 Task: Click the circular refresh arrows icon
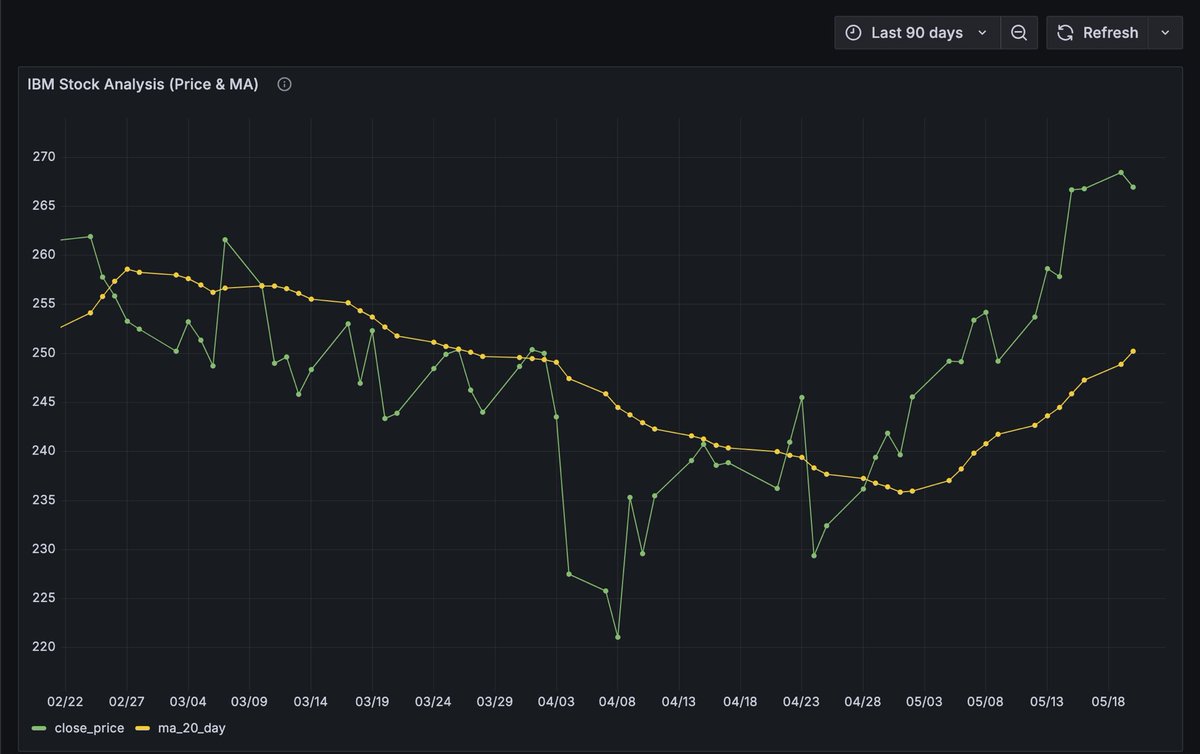(1066, 33)
